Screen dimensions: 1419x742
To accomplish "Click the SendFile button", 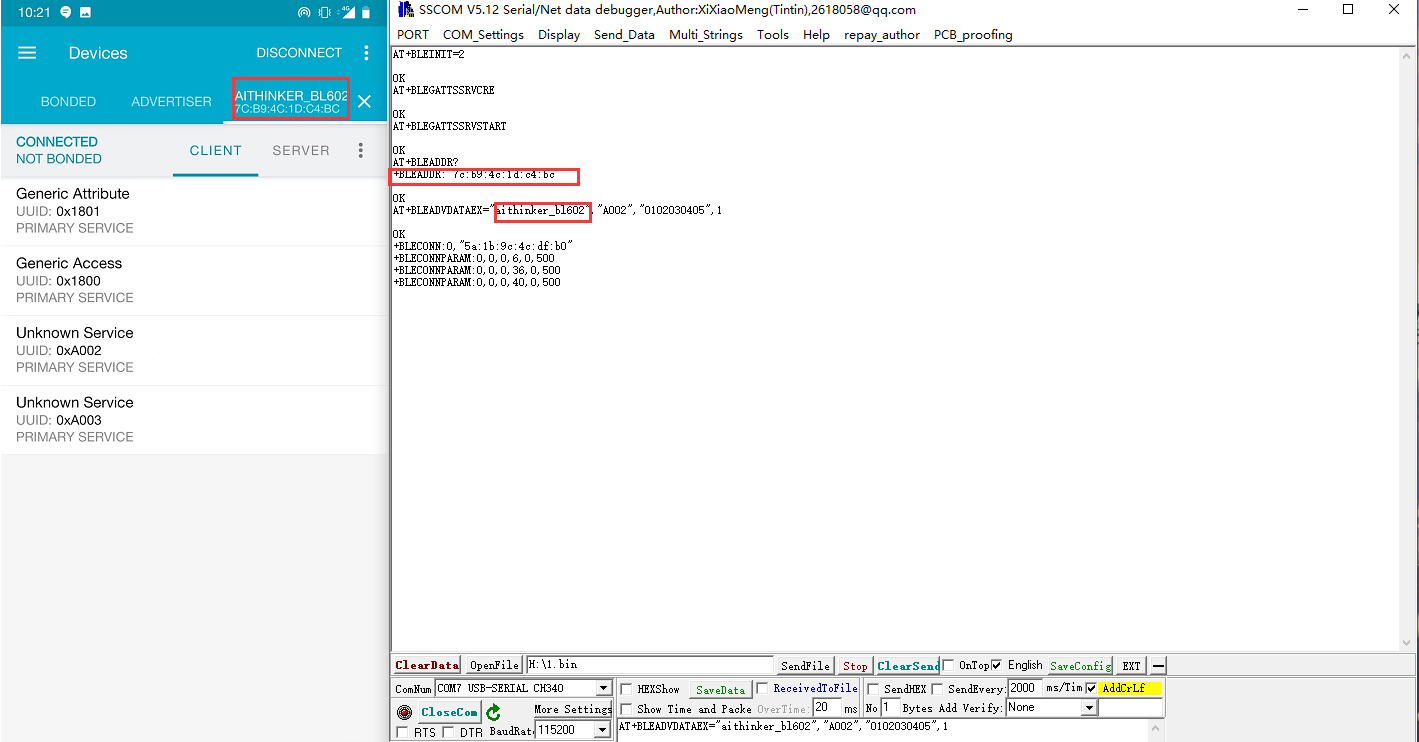I will coord(806,665).
